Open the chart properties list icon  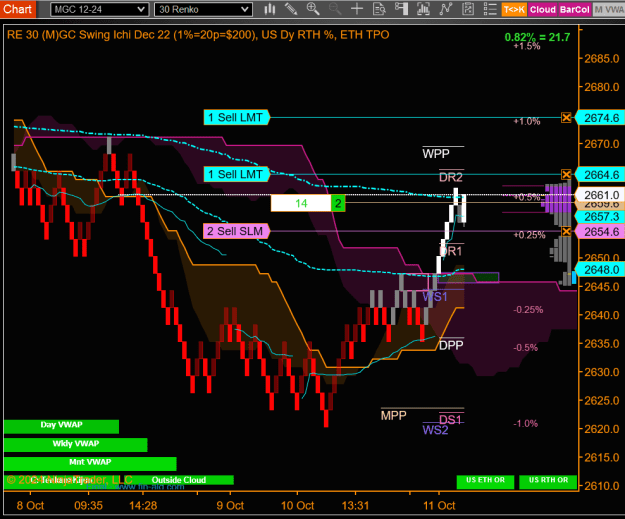coord(490,9)
